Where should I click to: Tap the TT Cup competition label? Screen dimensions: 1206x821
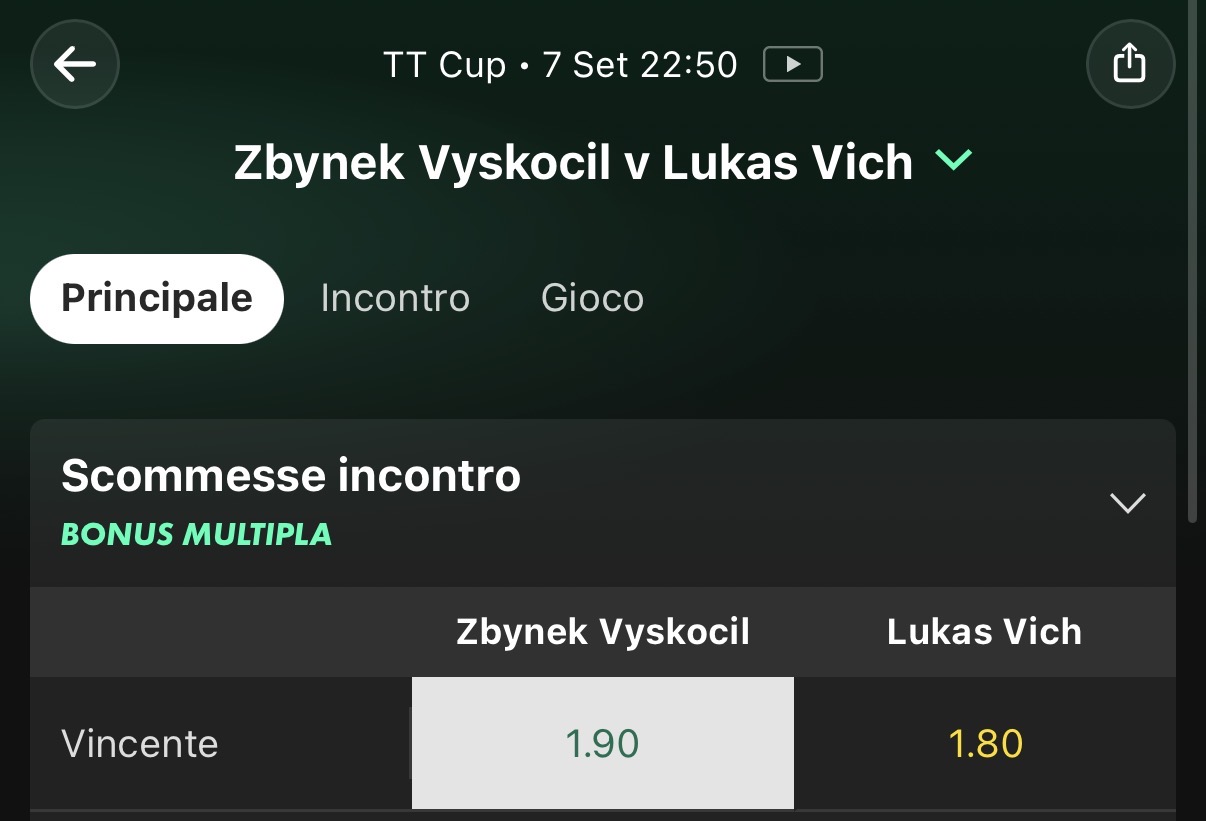[x=445, y=65]
